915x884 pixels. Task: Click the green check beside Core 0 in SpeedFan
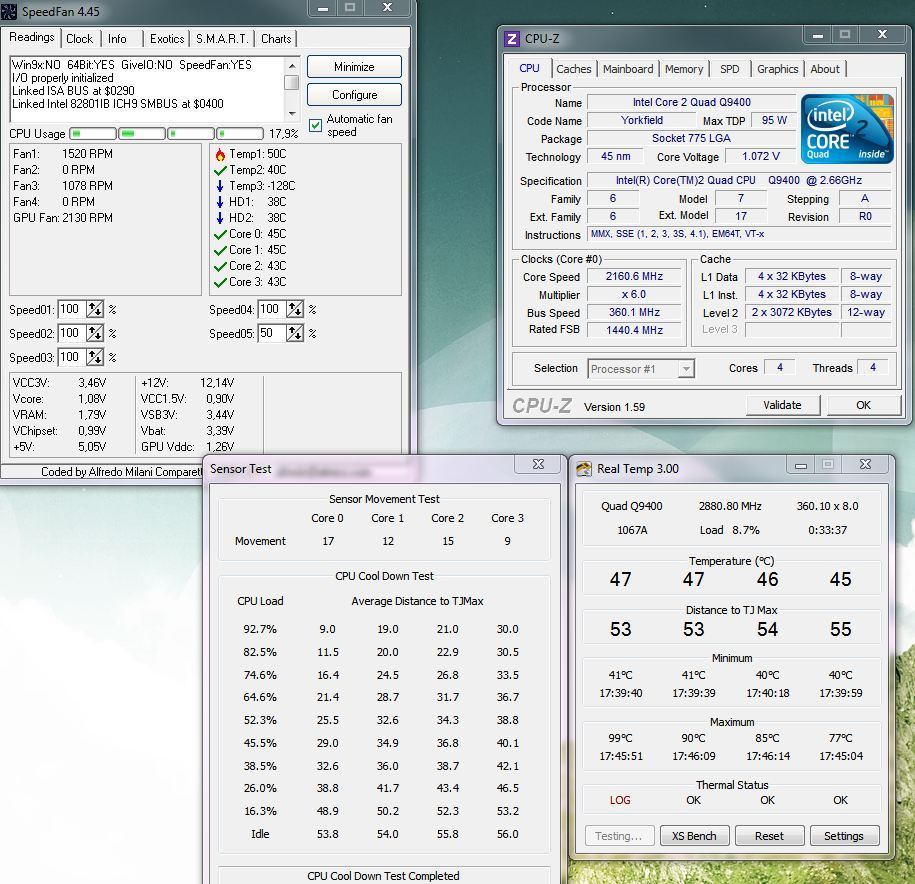pyautogui.click(x=220, y=235)
